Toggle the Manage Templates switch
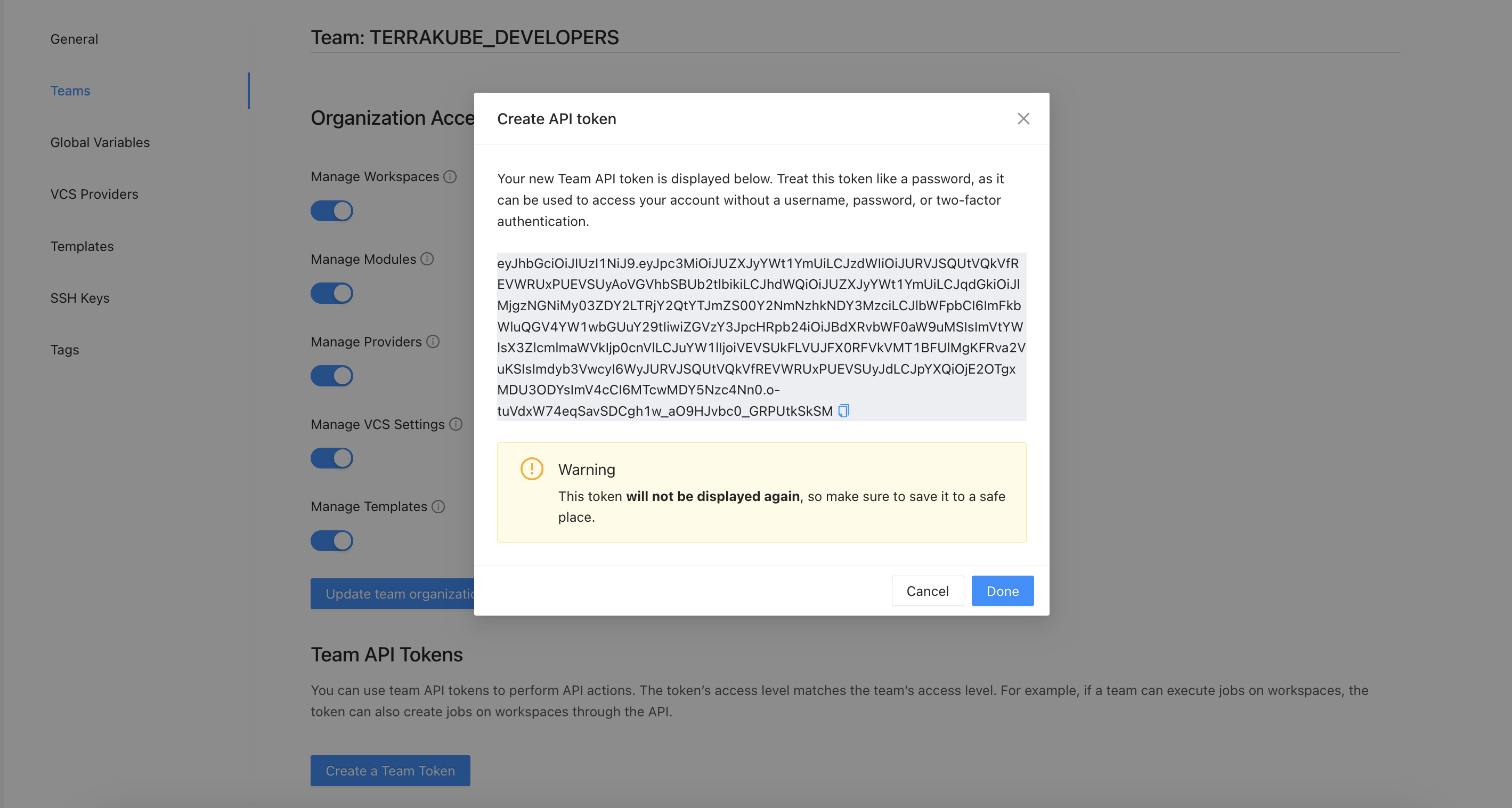The height and width of the screenshot is (808, 1512). coord(331,541)
